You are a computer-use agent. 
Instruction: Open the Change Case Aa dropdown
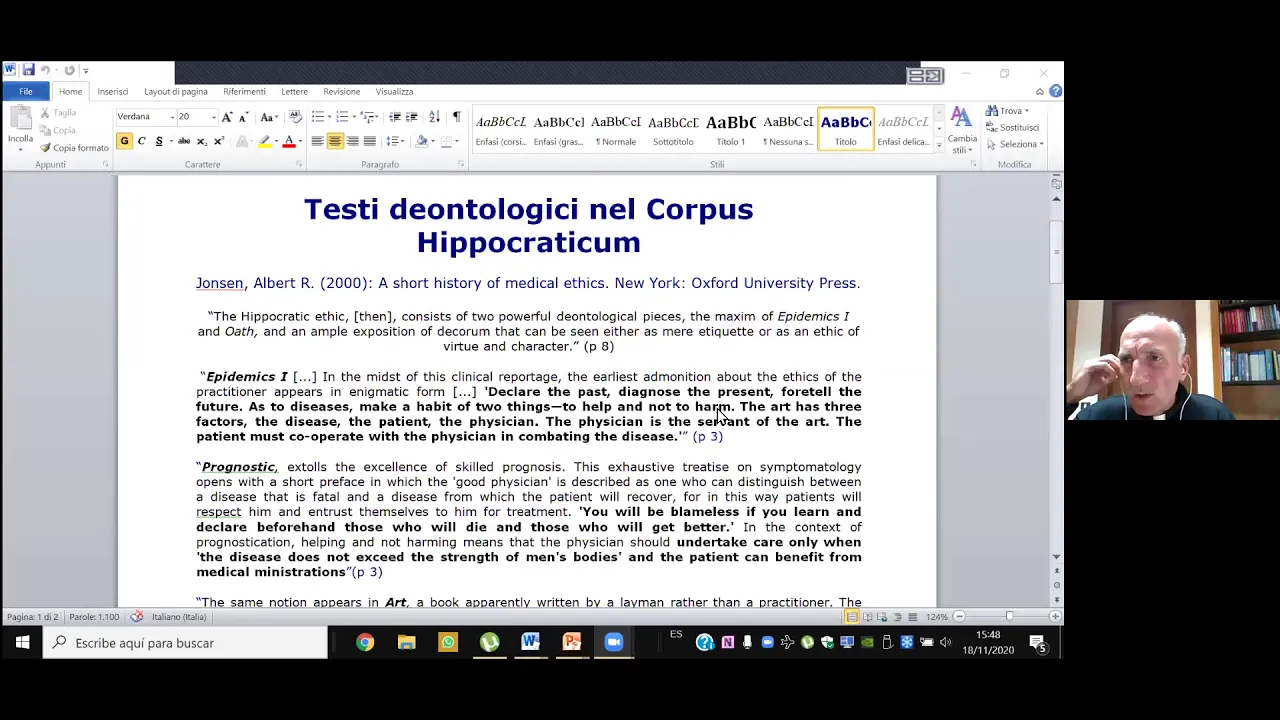[268, 117]
